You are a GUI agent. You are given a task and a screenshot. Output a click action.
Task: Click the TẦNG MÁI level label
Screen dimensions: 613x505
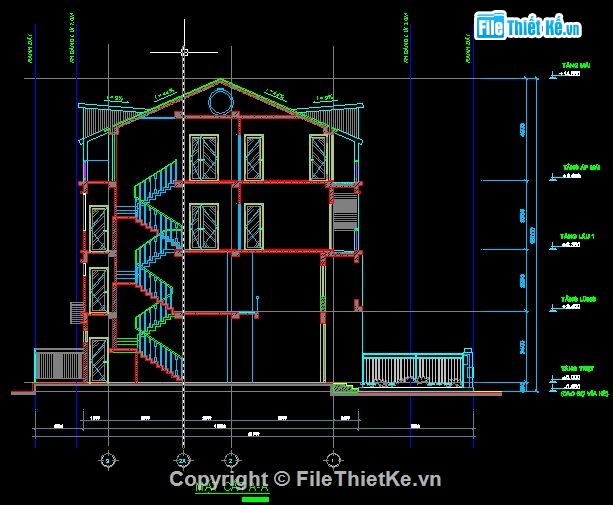576,65
